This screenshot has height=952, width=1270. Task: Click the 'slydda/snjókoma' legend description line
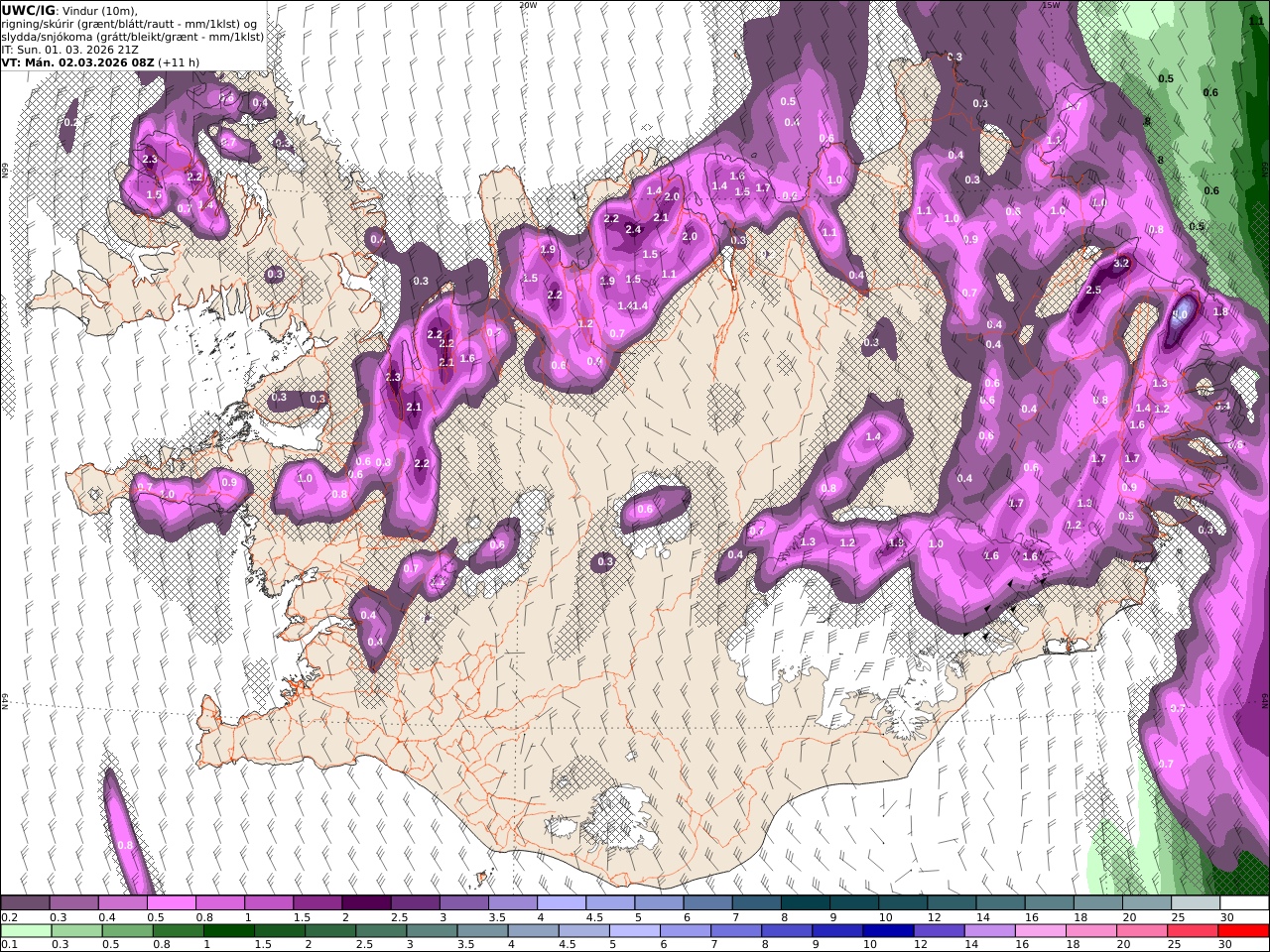[x=132, y=37]
